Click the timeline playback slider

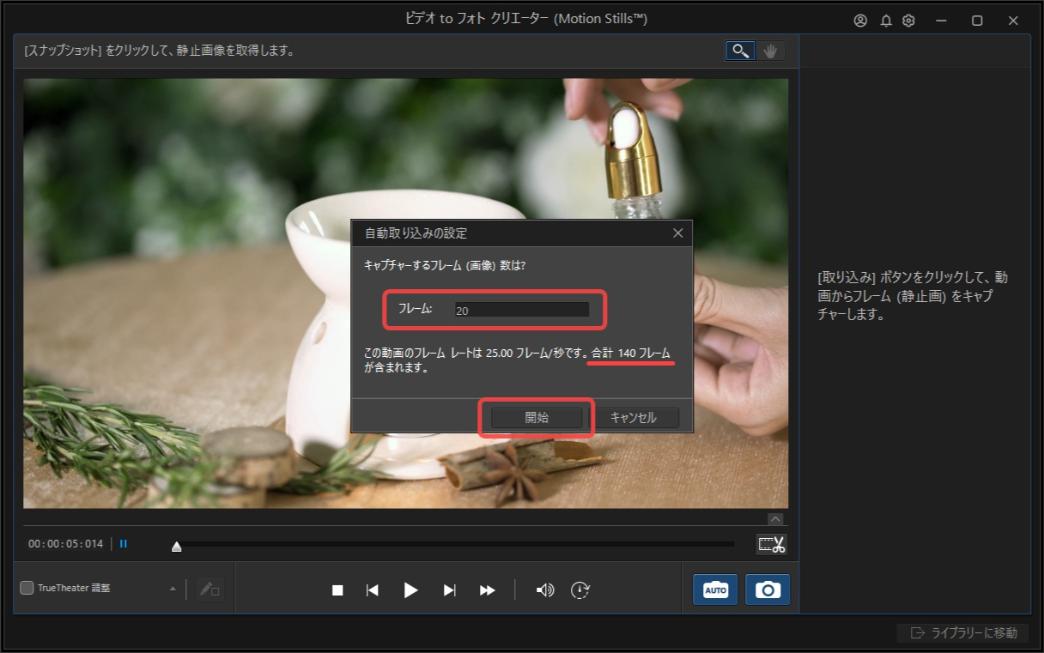176,546
